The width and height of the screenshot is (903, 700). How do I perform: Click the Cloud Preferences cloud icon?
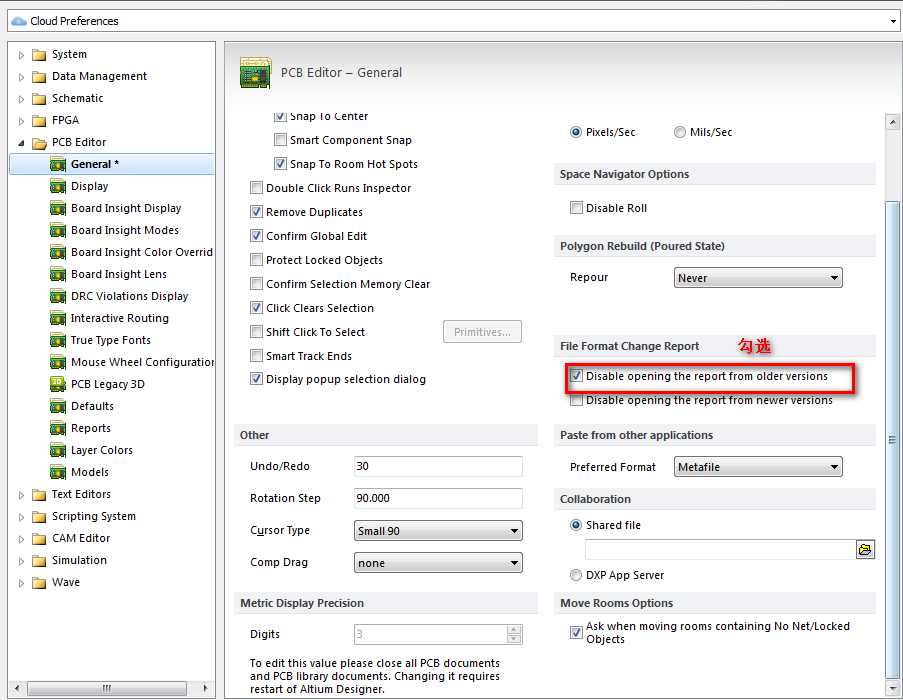[x=18, y=21]
